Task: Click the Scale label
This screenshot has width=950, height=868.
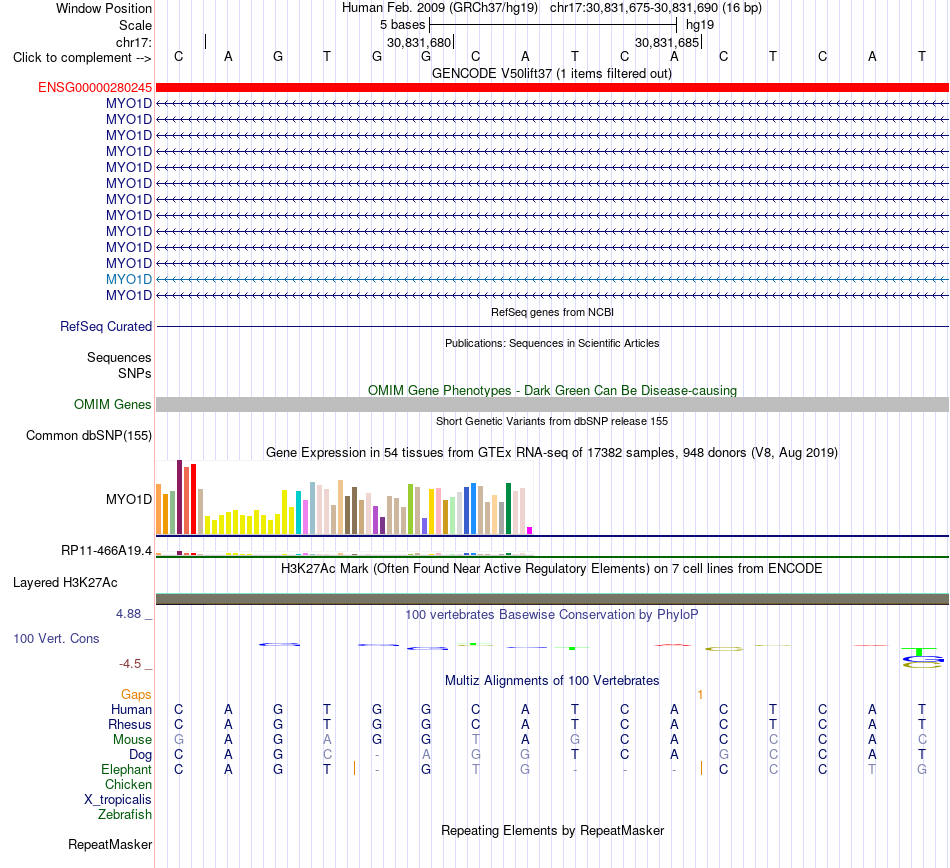Action: coord(135,25)
